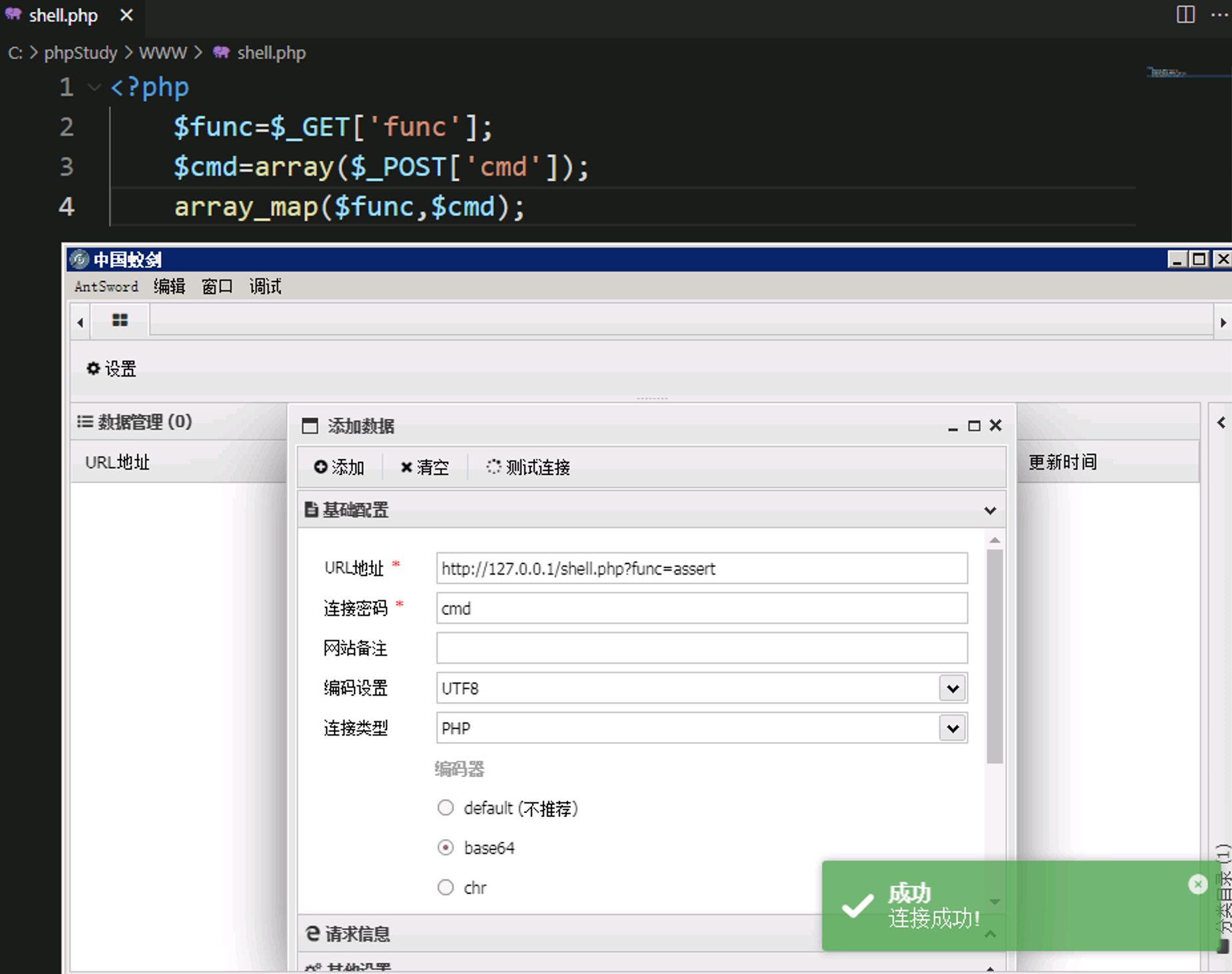The image size is (1232, 974).
Task: Click the right tab scroll arrow
Action: tap(1223, 323)
